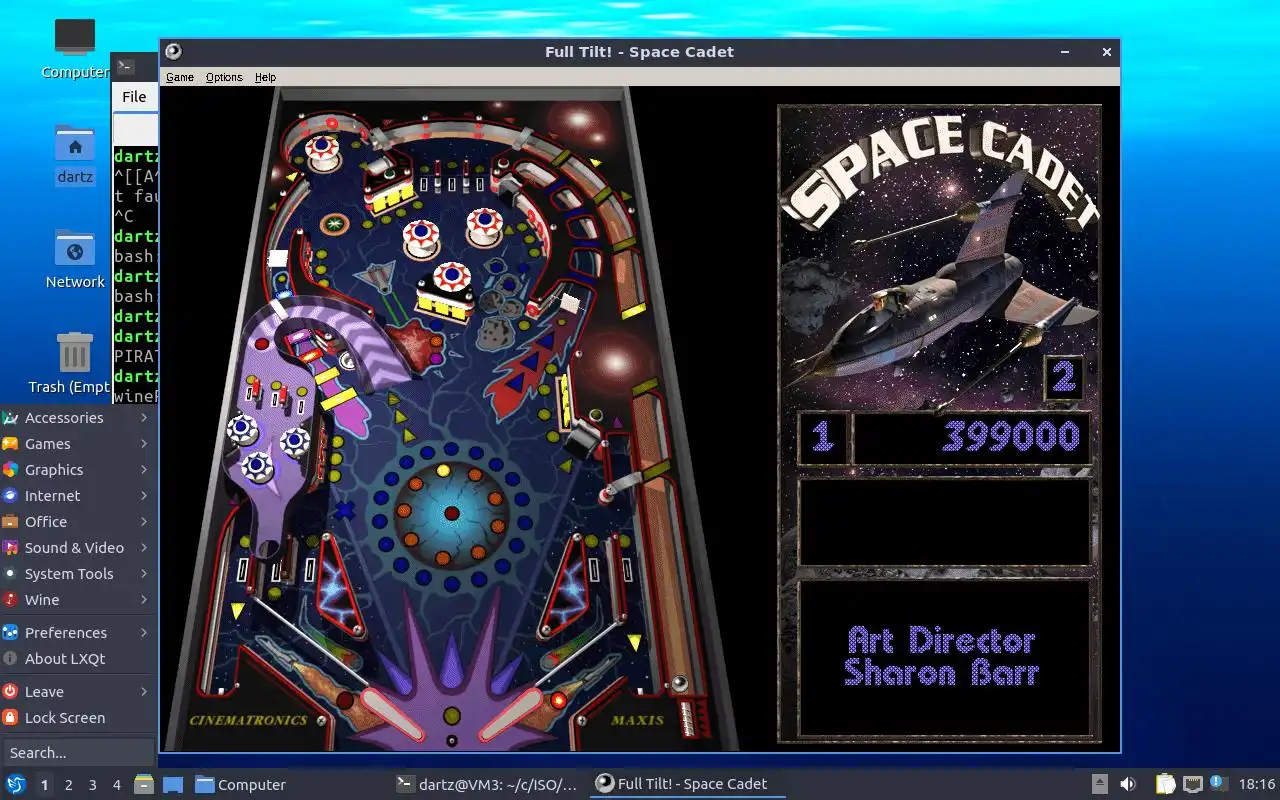The width and height of the screenshot is (1280, 800).
Task: Switch to virtual desktop 1
Action: (44, 785)
